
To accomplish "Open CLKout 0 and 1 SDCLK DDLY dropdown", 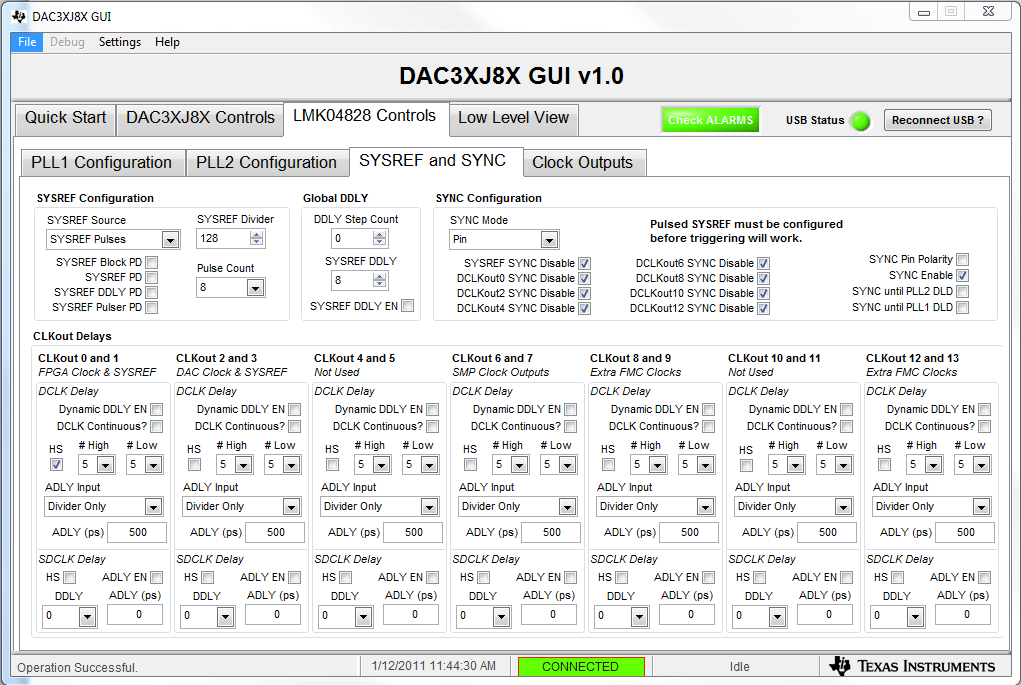I will [87, 616].
